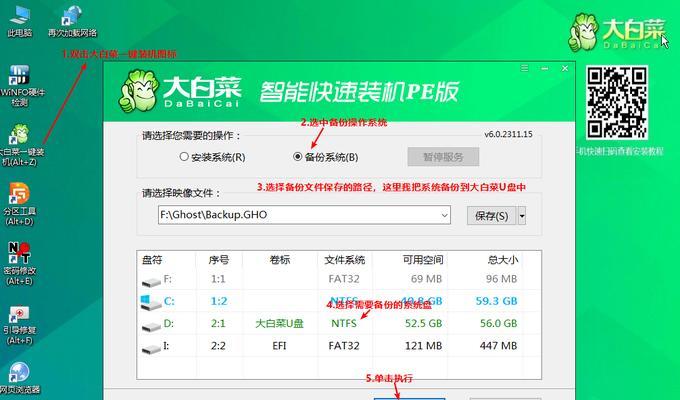Screen dimensions: 680x400
Task: Sort by the 盘符 column header
Action: pyautogui.click(x=152, y=260)
